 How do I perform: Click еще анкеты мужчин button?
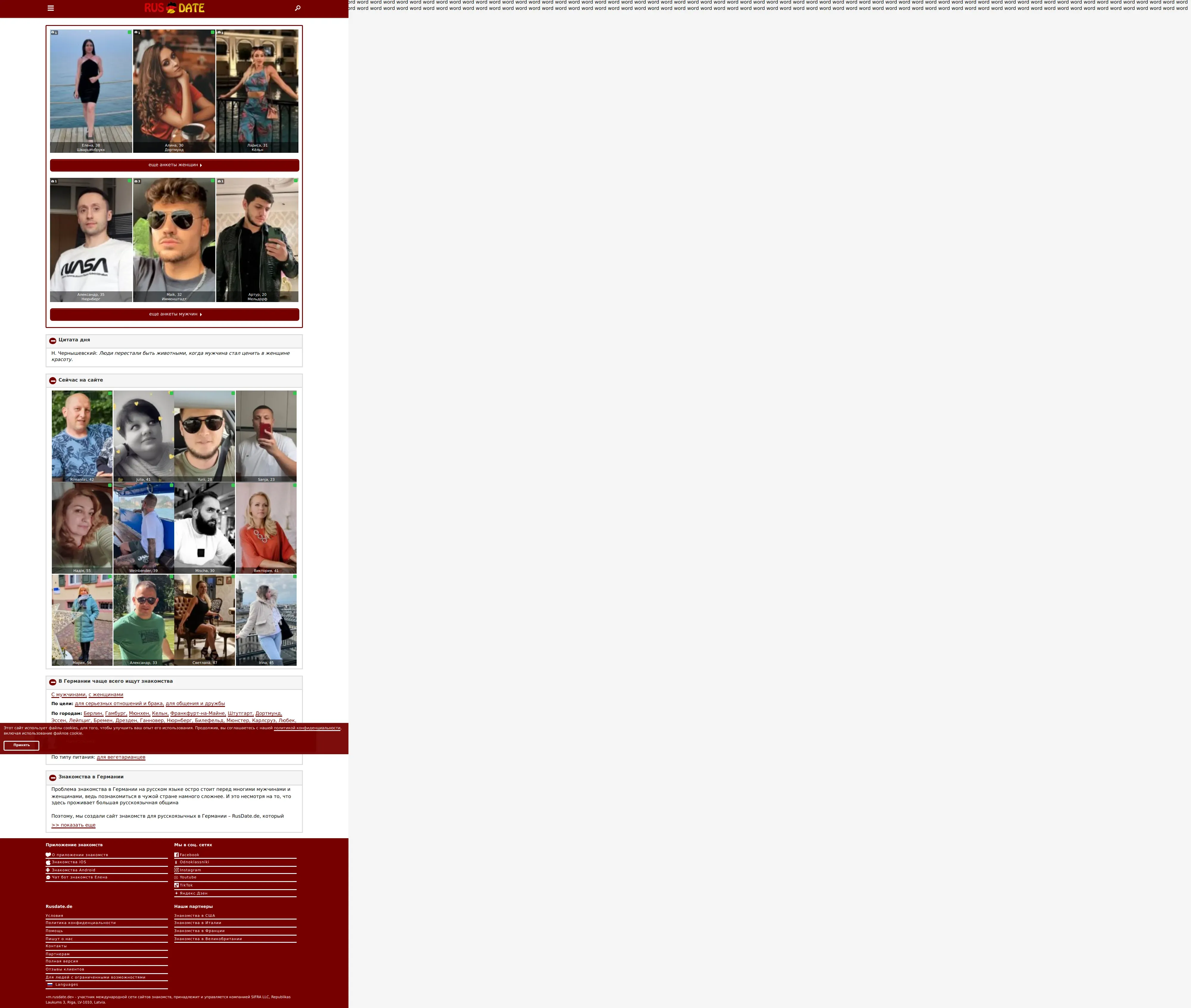coord(175,314)
